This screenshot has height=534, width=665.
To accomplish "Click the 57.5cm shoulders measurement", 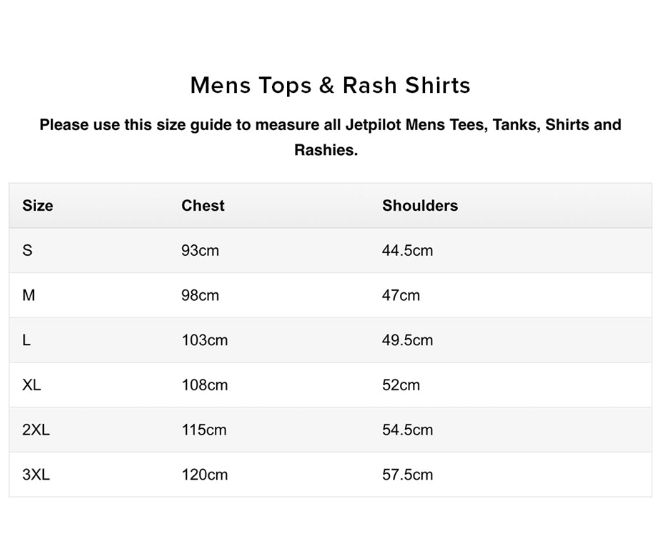I will tap(407, 475).
